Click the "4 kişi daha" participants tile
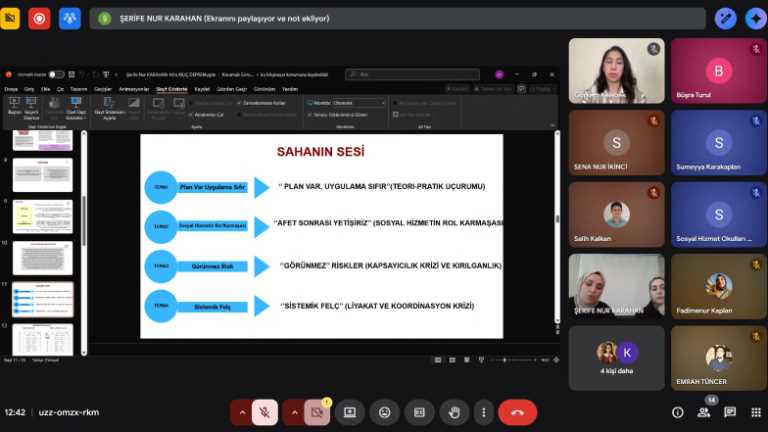The image size is (768, 432). click(616, 358)
